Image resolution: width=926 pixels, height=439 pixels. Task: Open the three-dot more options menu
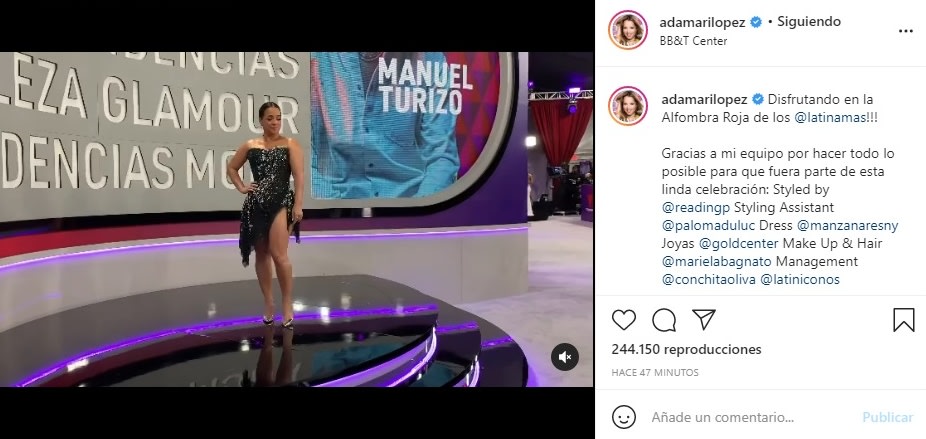click(x=905, y=31)
